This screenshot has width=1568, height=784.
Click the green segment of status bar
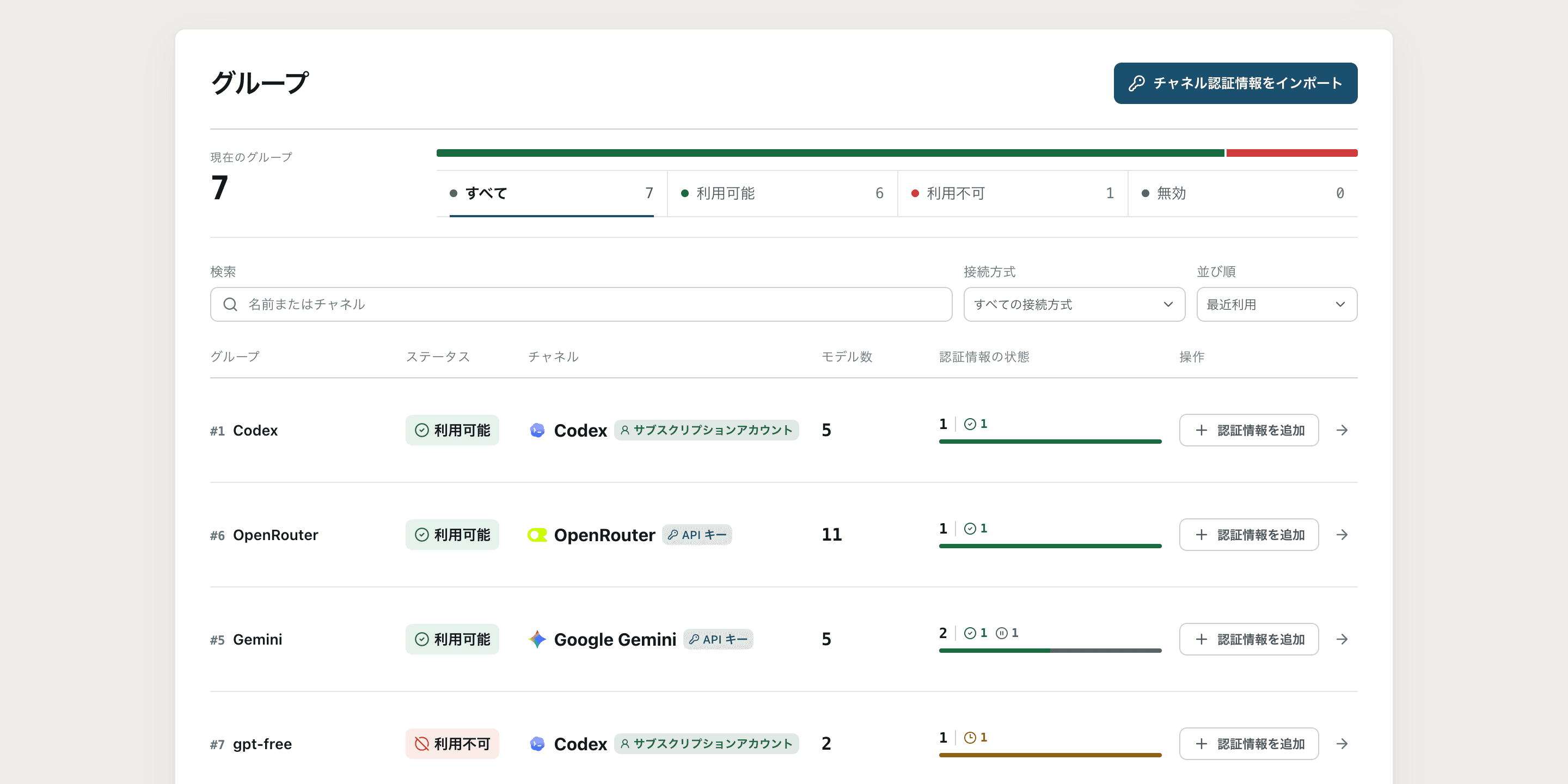[830, 154]
